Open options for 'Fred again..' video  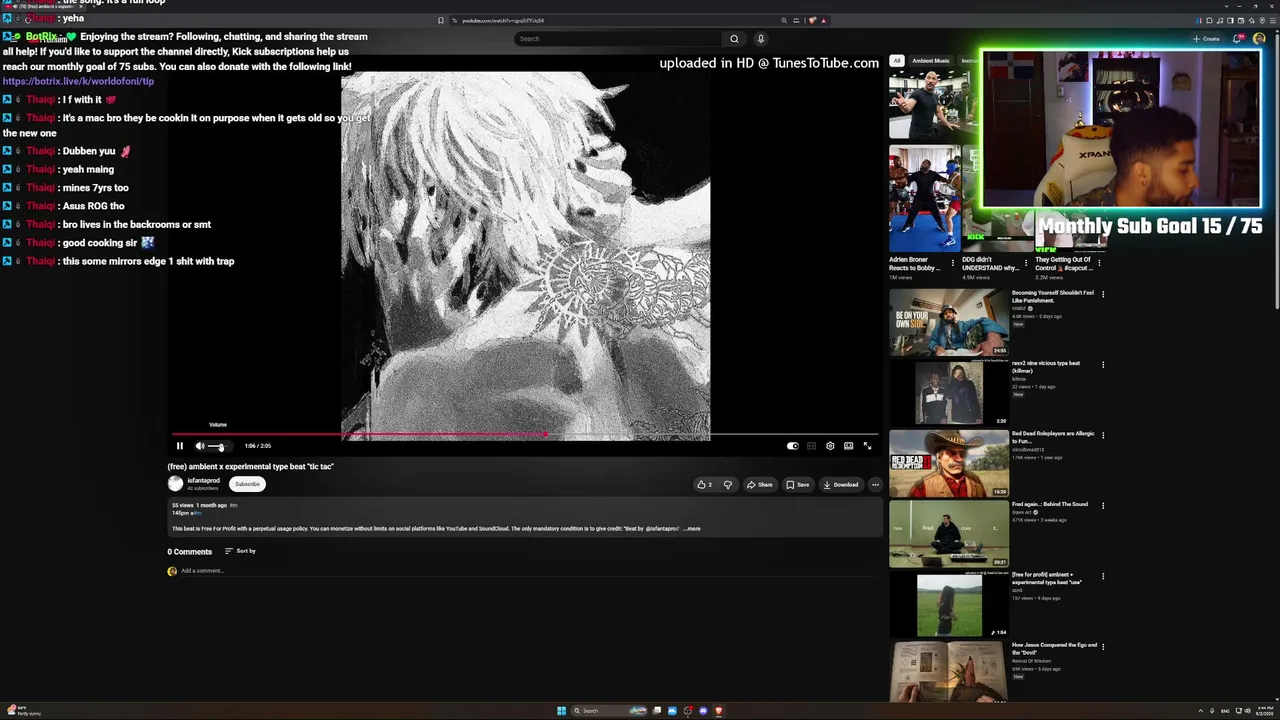click(1103, 506)
